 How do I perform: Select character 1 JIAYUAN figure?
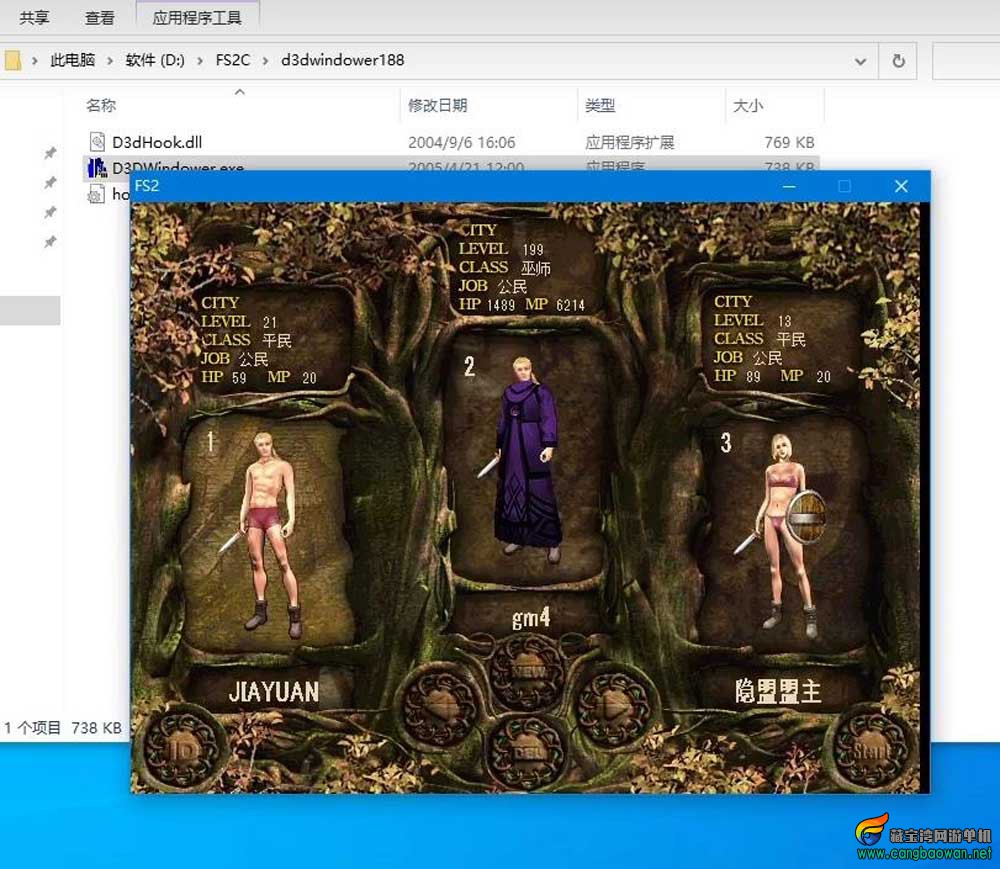pyautogui.click(x=270, y=534)
